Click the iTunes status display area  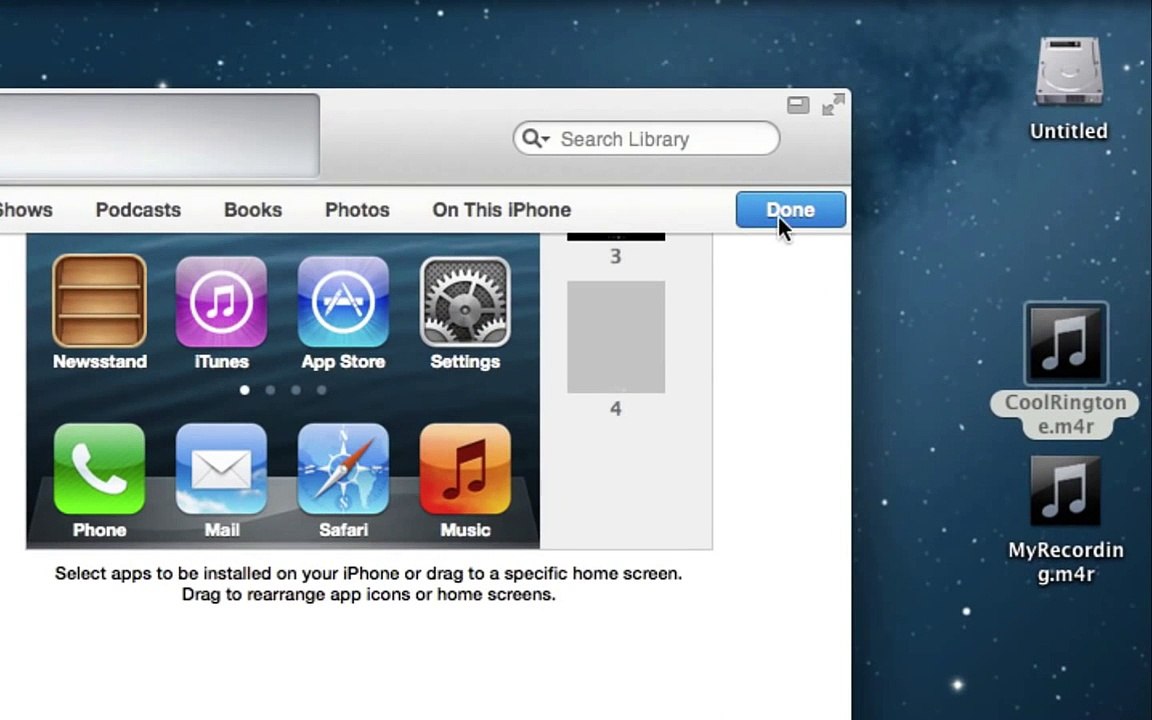point(159,135)
